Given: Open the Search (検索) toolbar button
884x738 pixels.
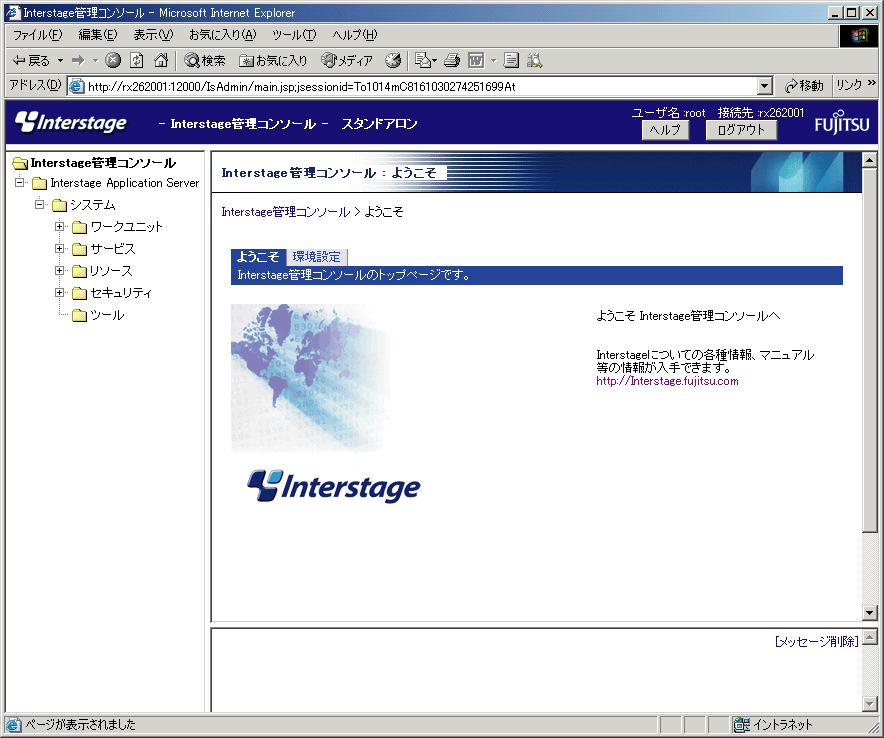Looking at the screenshot, I should (205, 60).
